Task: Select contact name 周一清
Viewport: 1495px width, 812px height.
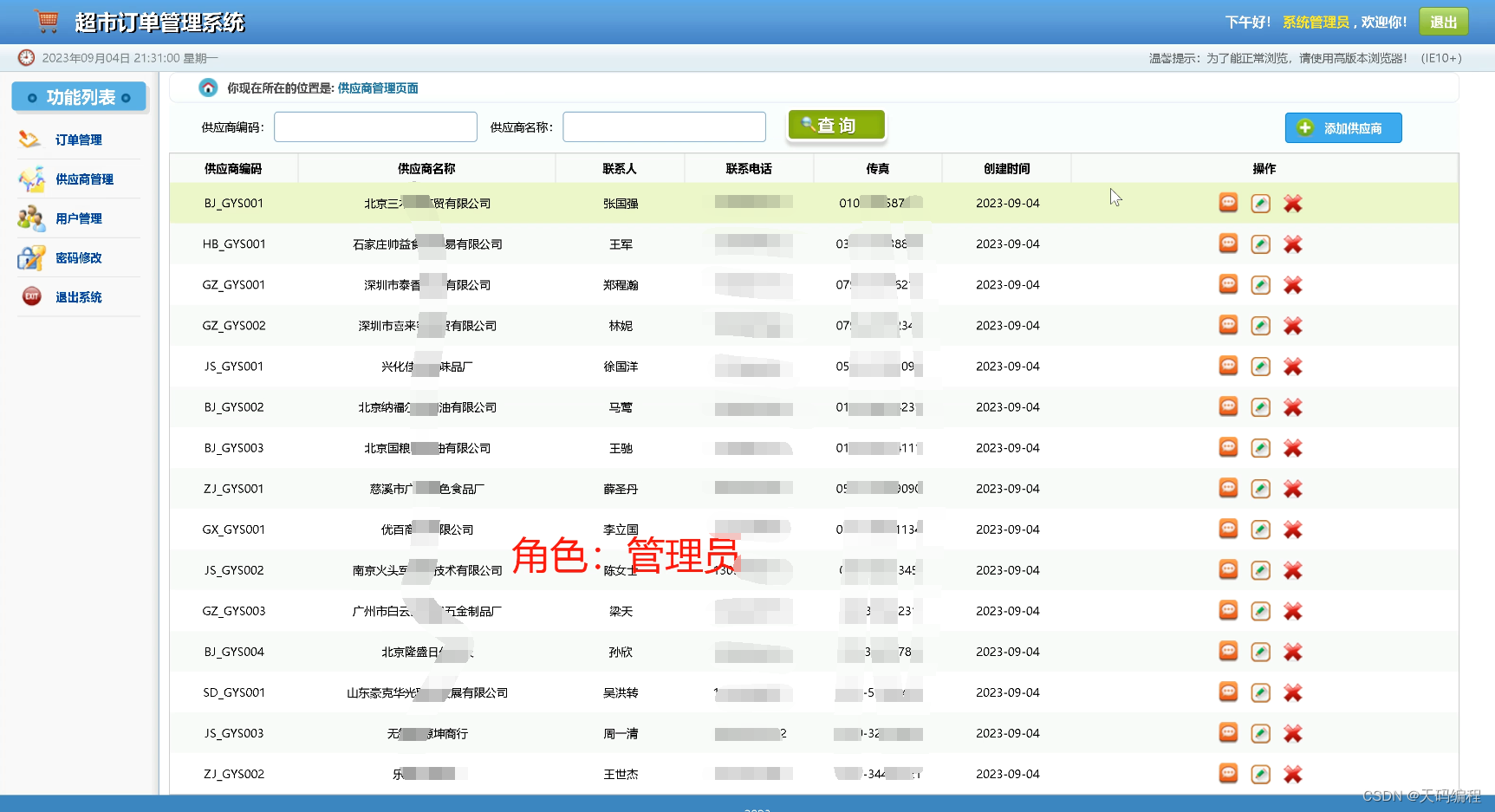Action: (x=621, y=733)
